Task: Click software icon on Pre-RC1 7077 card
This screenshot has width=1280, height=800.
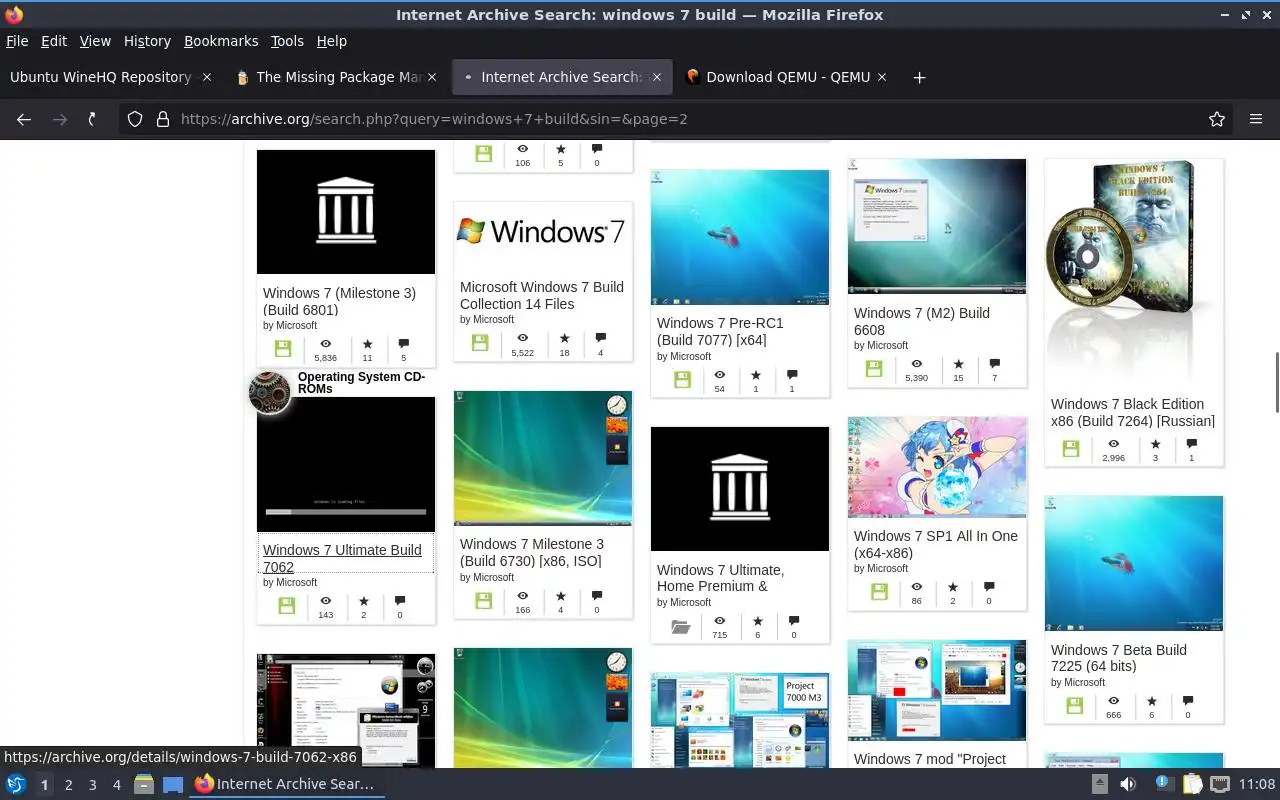Action: pyautogui.click(x=682, y=380)
